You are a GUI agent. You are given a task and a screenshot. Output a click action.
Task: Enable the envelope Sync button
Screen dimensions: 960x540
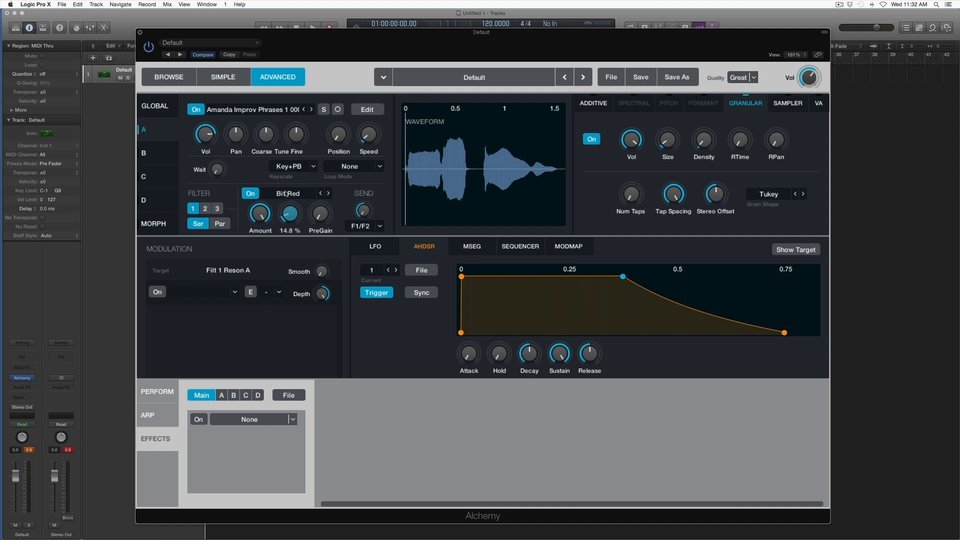click(x=421, y=293)
